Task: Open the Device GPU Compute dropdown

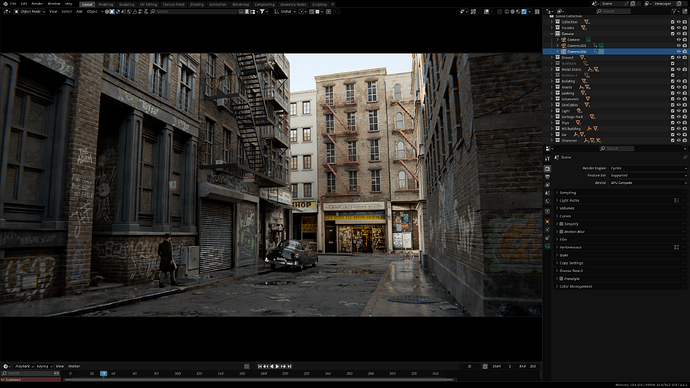Action: click(x=648, y=183)
